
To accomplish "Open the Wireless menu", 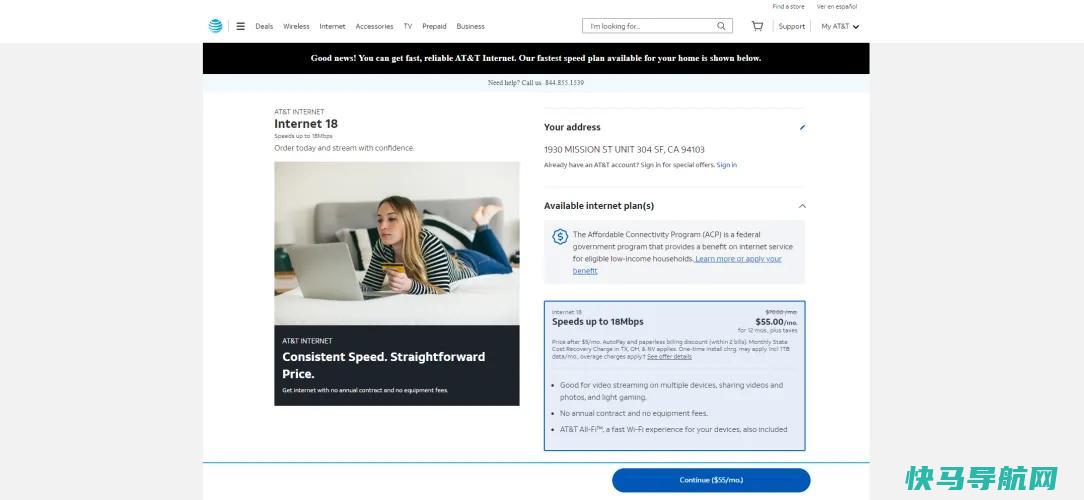I will pos(296,26).
